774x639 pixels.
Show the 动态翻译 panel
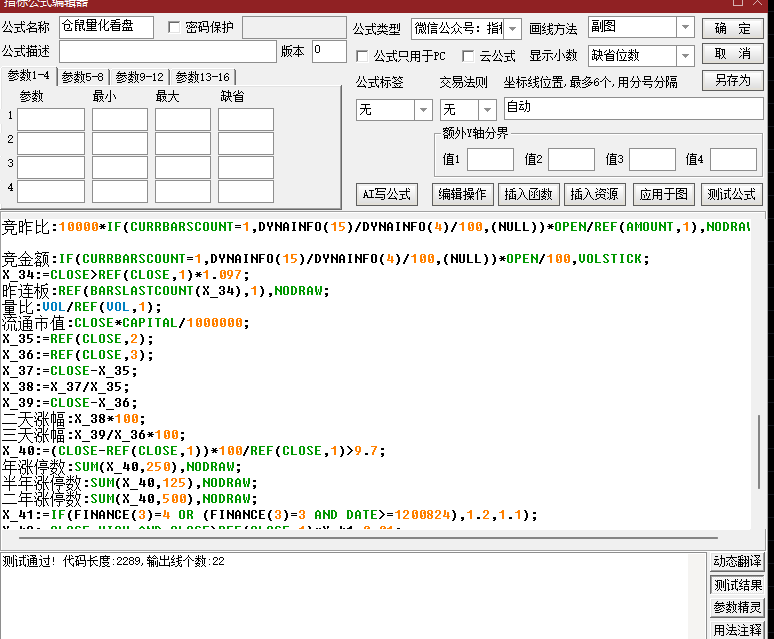737,562
